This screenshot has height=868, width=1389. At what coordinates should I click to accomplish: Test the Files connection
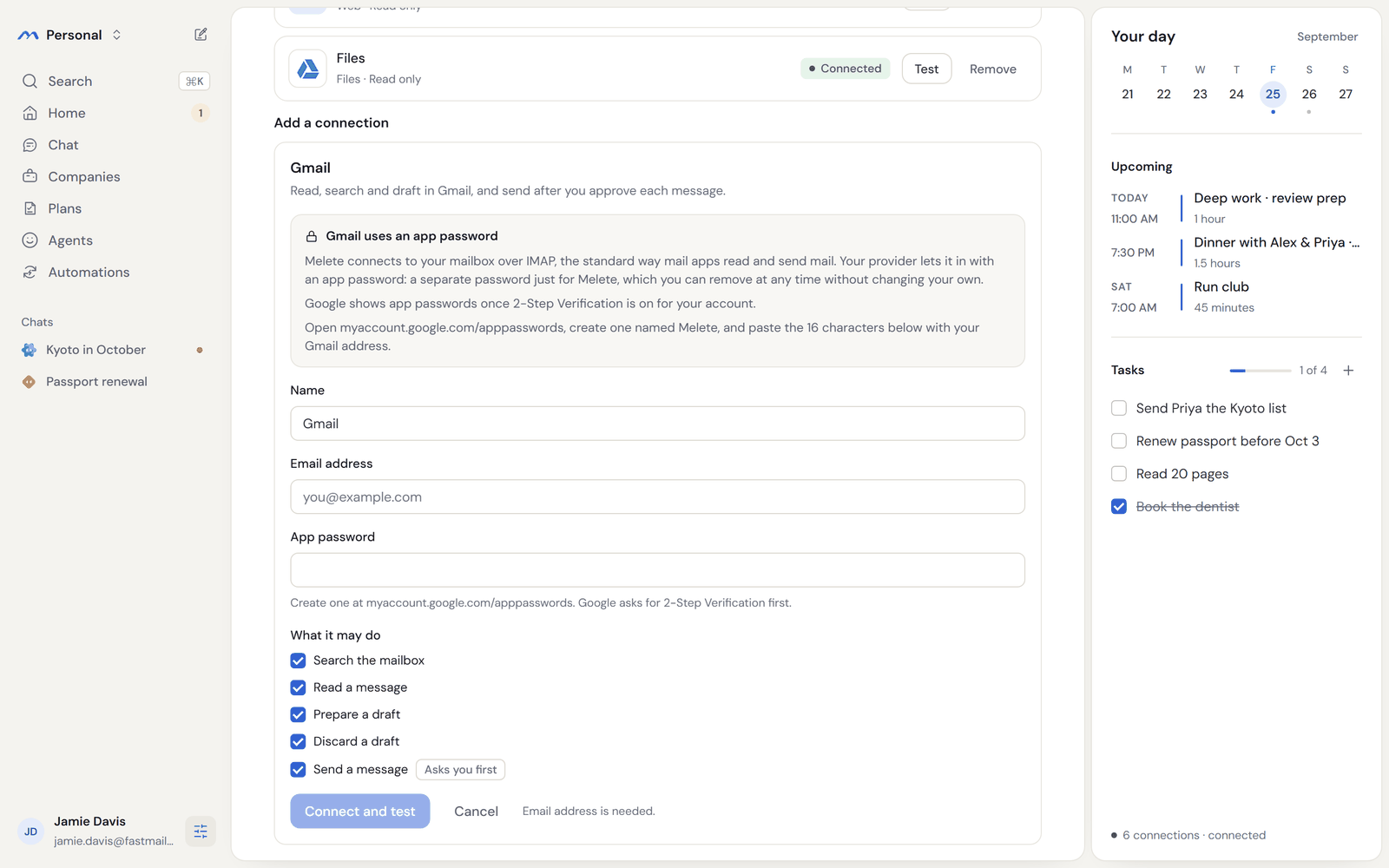pos(926,69)
